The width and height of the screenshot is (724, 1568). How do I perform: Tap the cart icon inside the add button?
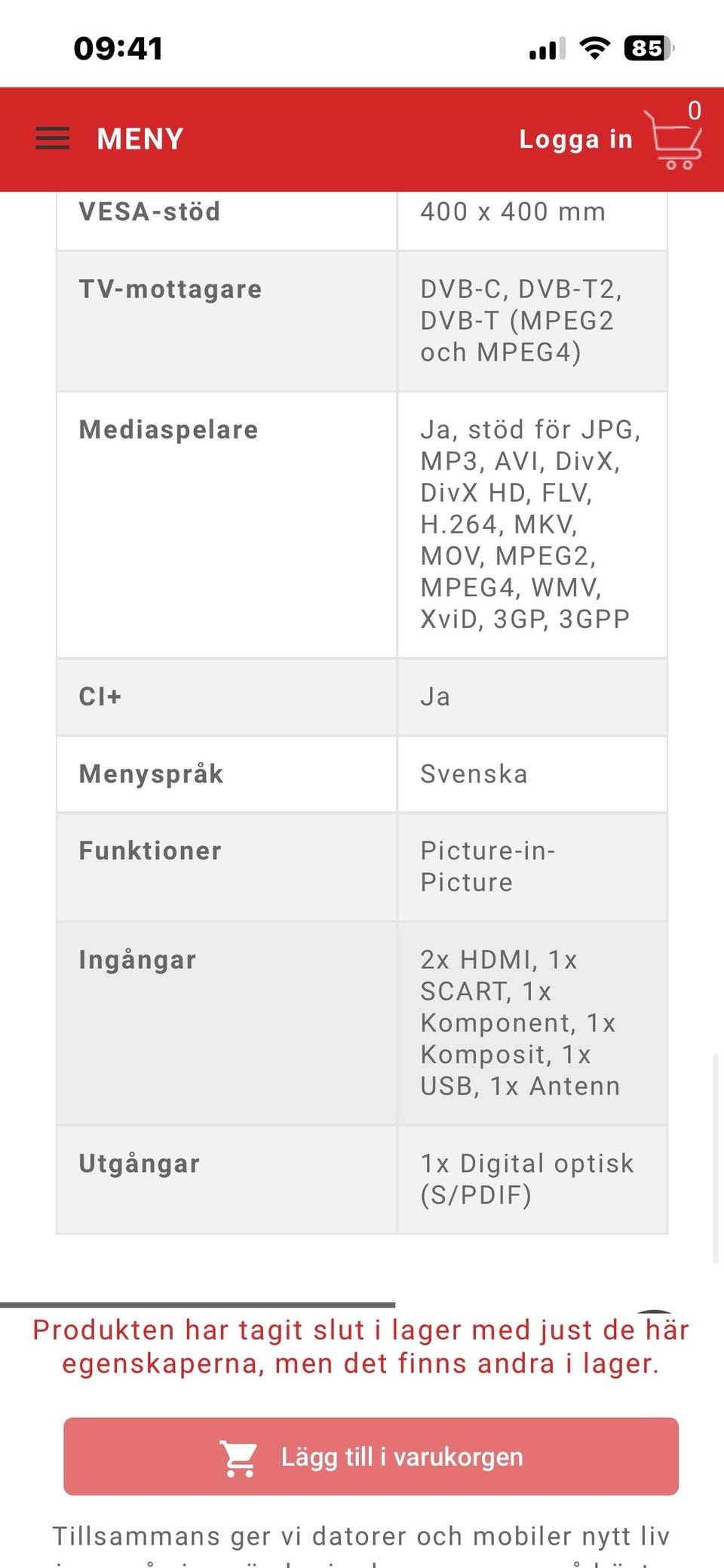point(238,1458)
